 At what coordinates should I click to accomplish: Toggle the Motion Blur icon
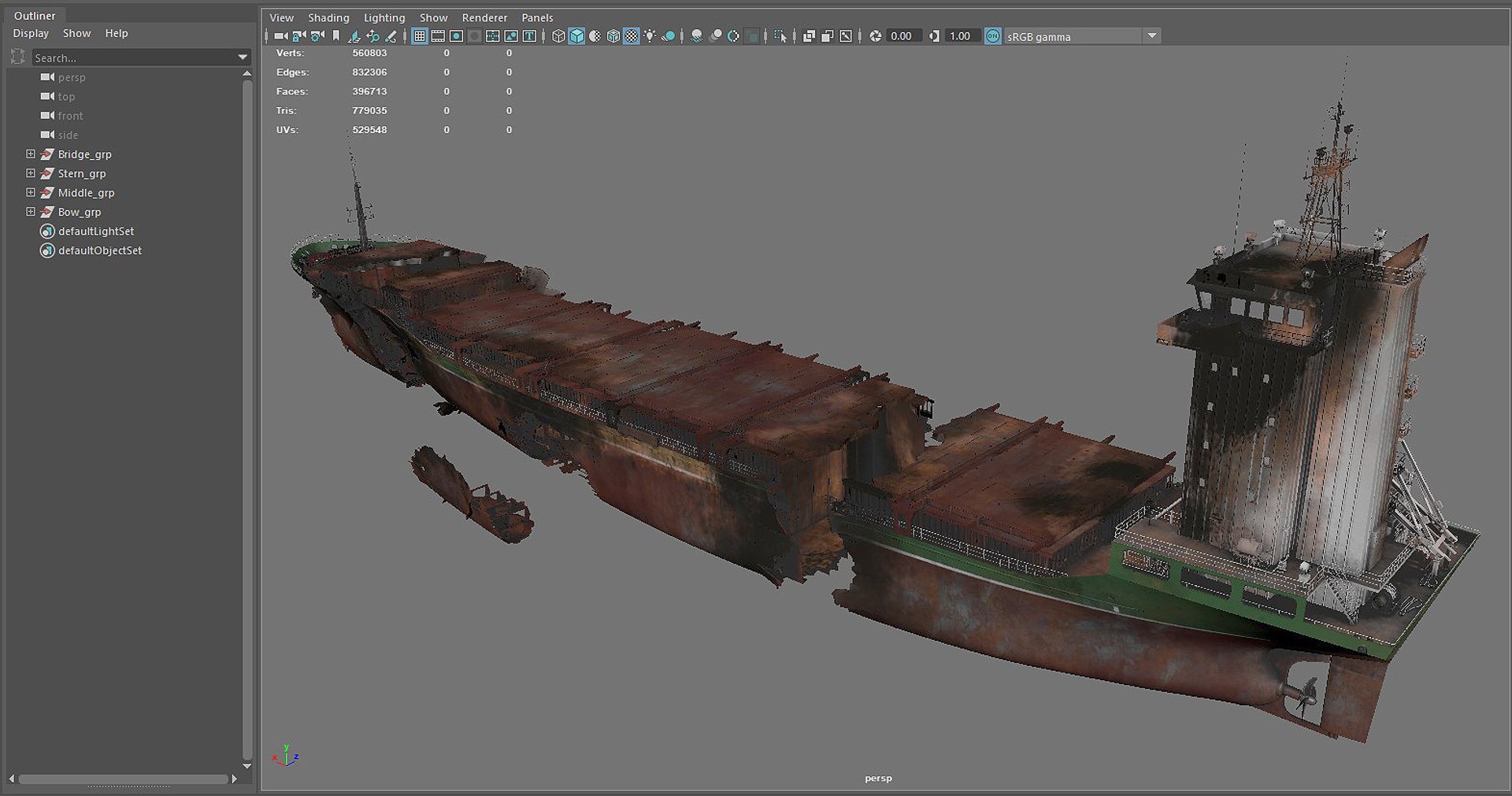(x=715, y=36)
